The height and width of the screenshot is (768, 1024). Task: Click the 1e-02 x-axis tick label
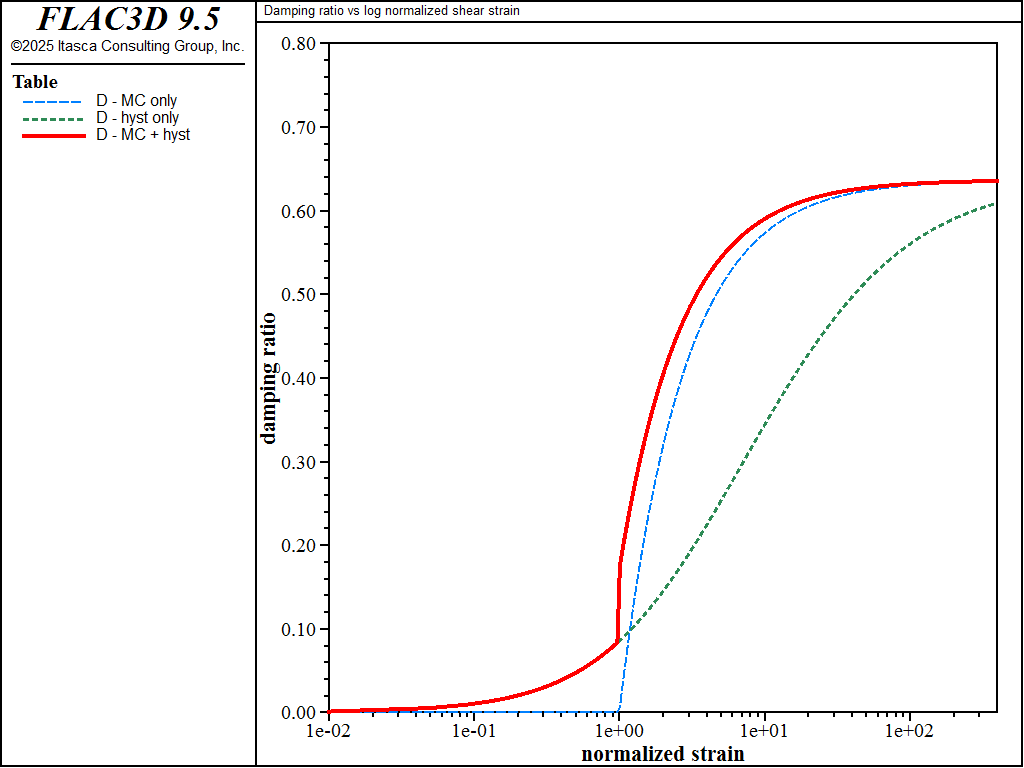[328, 731]
